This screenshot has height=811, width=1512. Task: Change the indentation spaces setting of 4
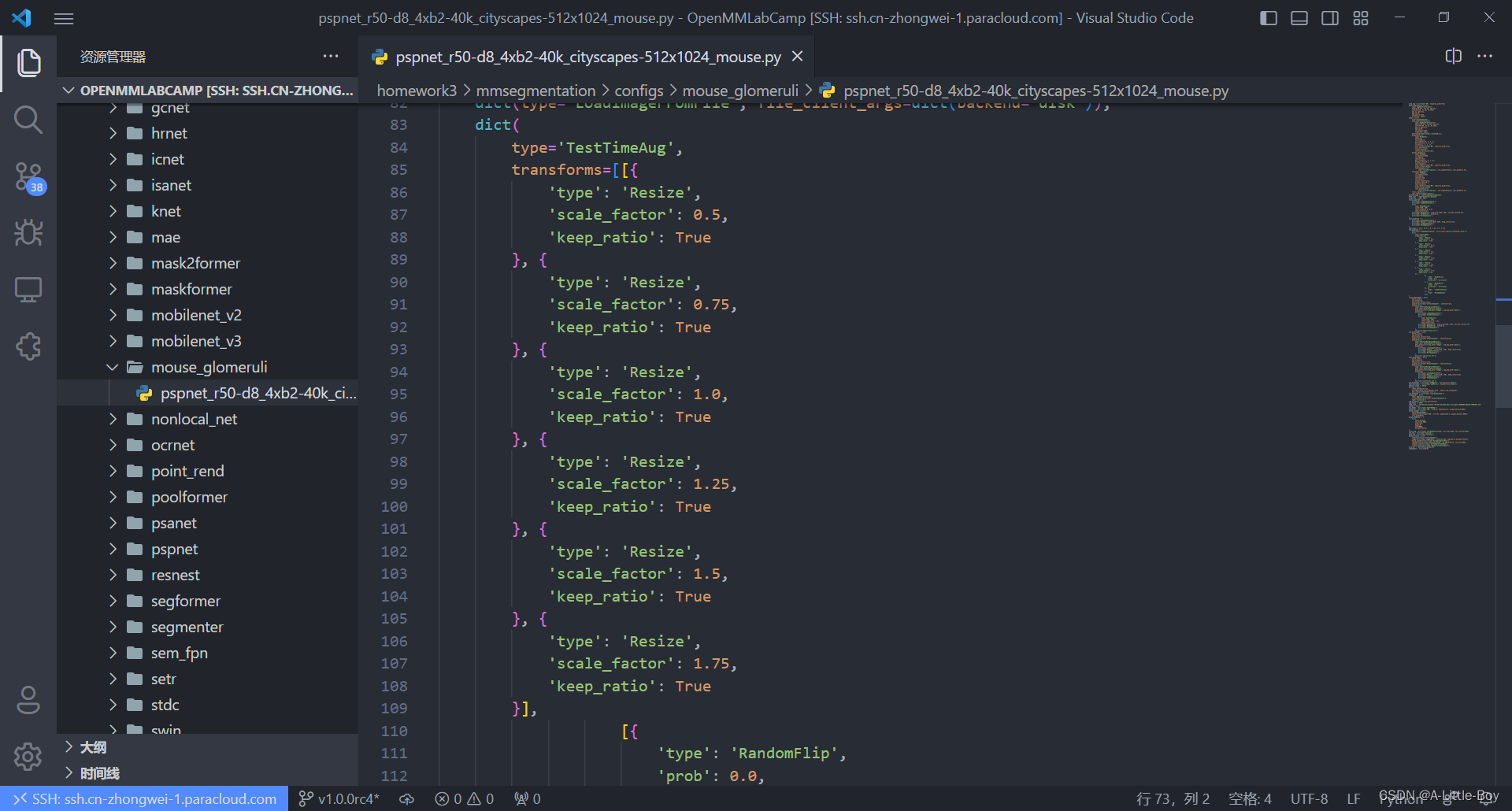pyautogui.click(x=1250, y=798)
